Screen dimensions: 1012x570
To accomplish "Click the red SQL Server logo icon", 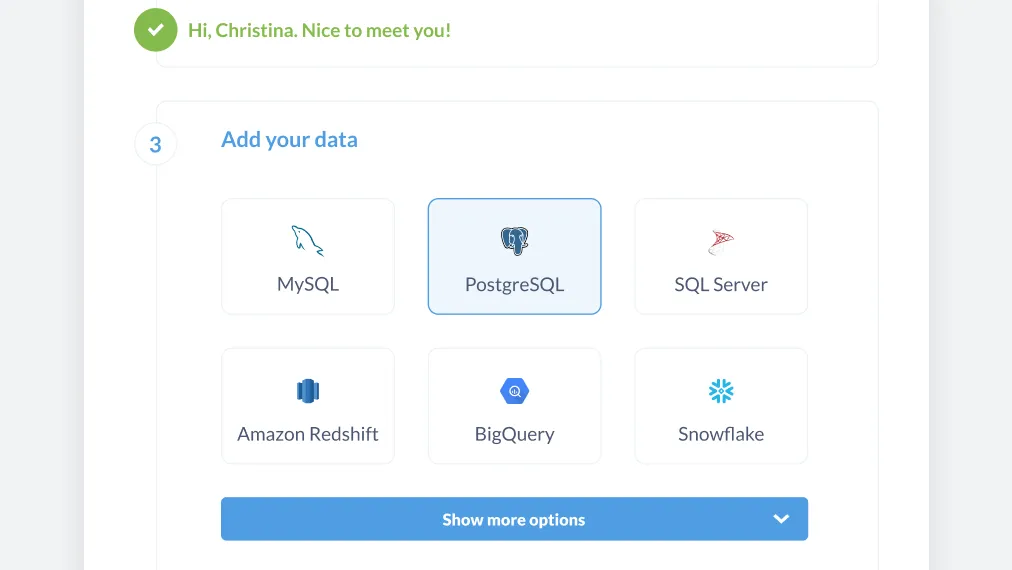I will [x=721, y=242].
